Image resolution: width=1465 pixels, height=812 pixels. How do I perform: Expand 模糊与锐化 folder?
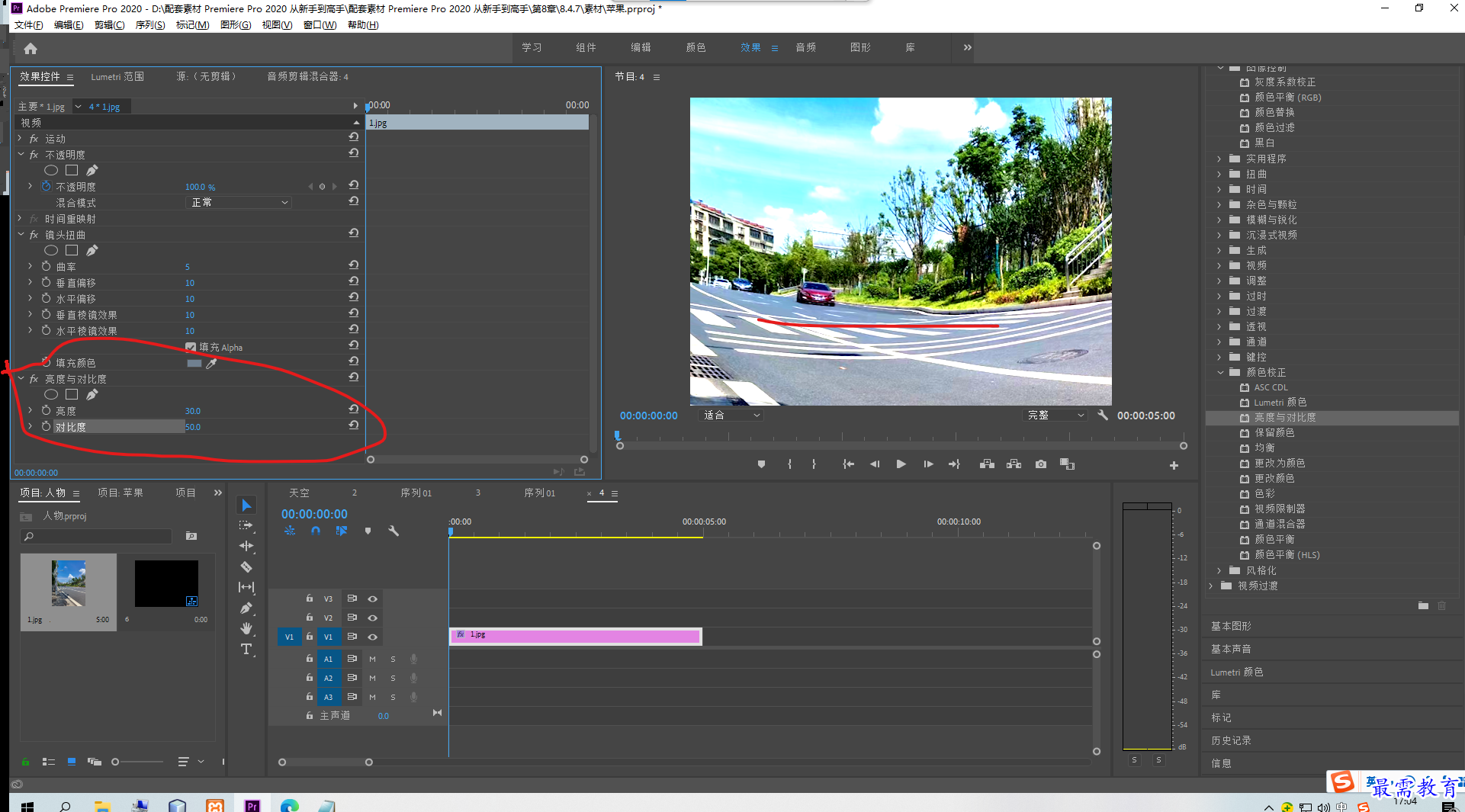(1219, 220)
